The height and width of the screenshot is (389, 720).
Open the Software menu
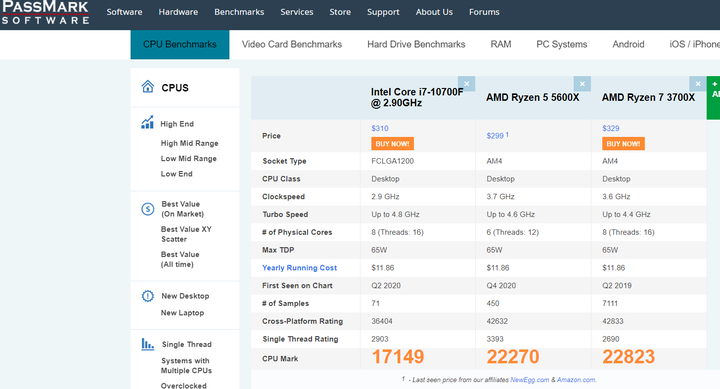[x=124, y=12]
